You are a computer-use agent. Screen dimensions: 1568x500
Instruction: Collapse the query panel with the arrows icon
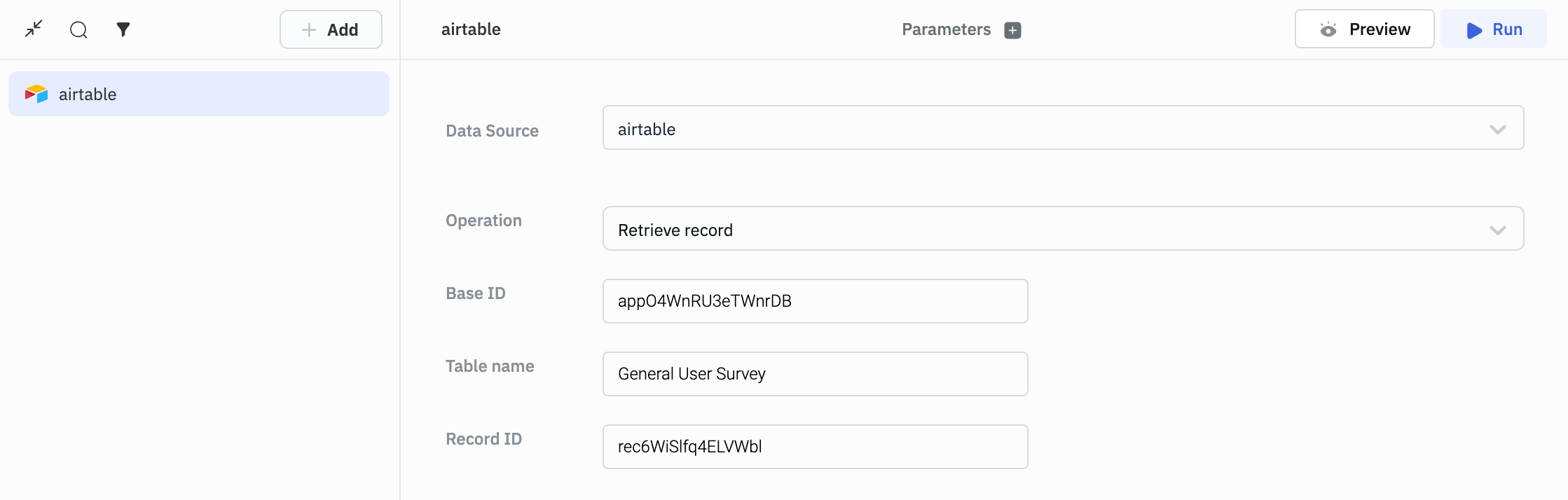tap(34, 29)
